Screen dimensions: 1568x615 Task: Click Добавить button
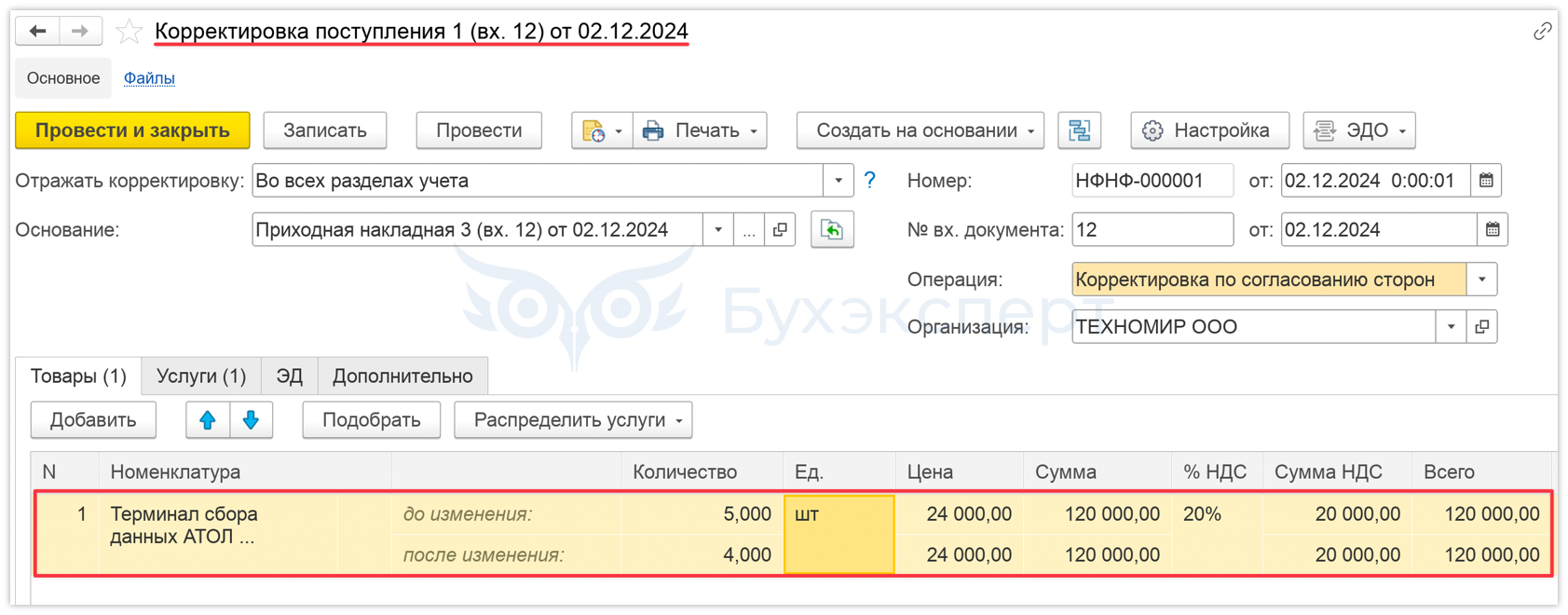pyautogui.click(x=93, y=420)
